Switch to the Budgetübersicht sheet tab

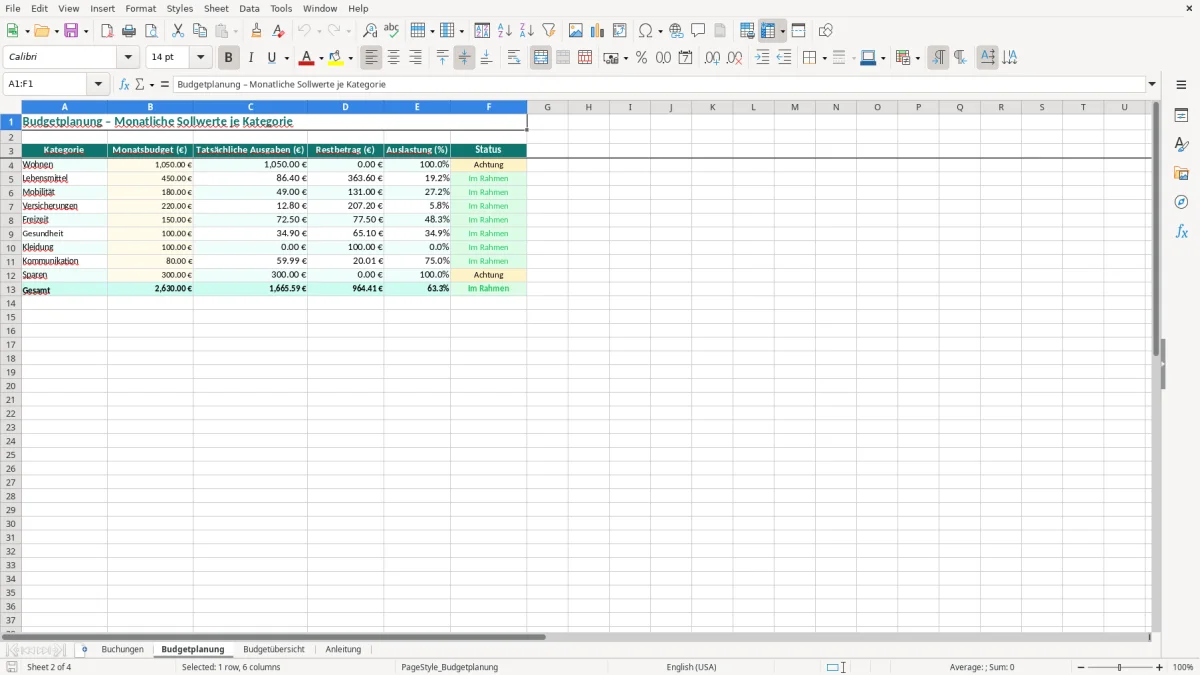pyautogui.click(x=274, y=649)
